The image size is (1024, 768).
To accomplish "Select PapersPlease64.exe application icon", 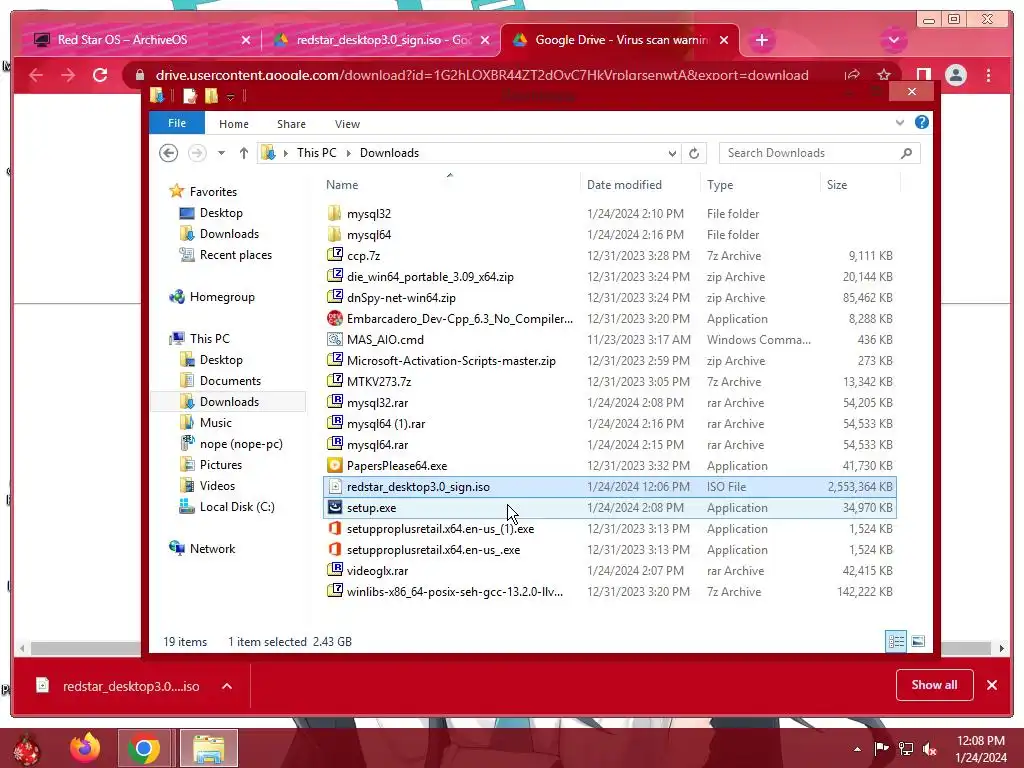I will pyautogui.click(x=334, y=466).
